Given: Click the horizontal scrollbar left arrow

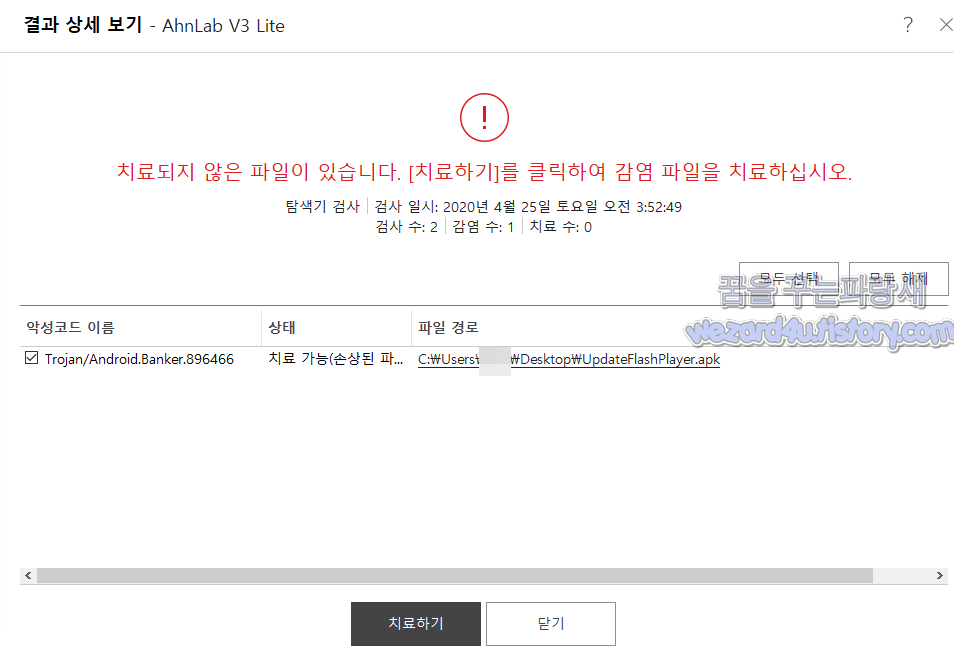Looking at the screenshot, I should point(28,575).
